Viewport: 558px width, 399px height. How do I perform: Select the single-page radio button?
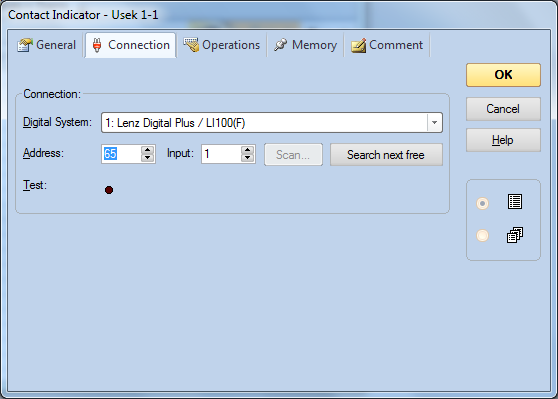click(x=483, y=204)
